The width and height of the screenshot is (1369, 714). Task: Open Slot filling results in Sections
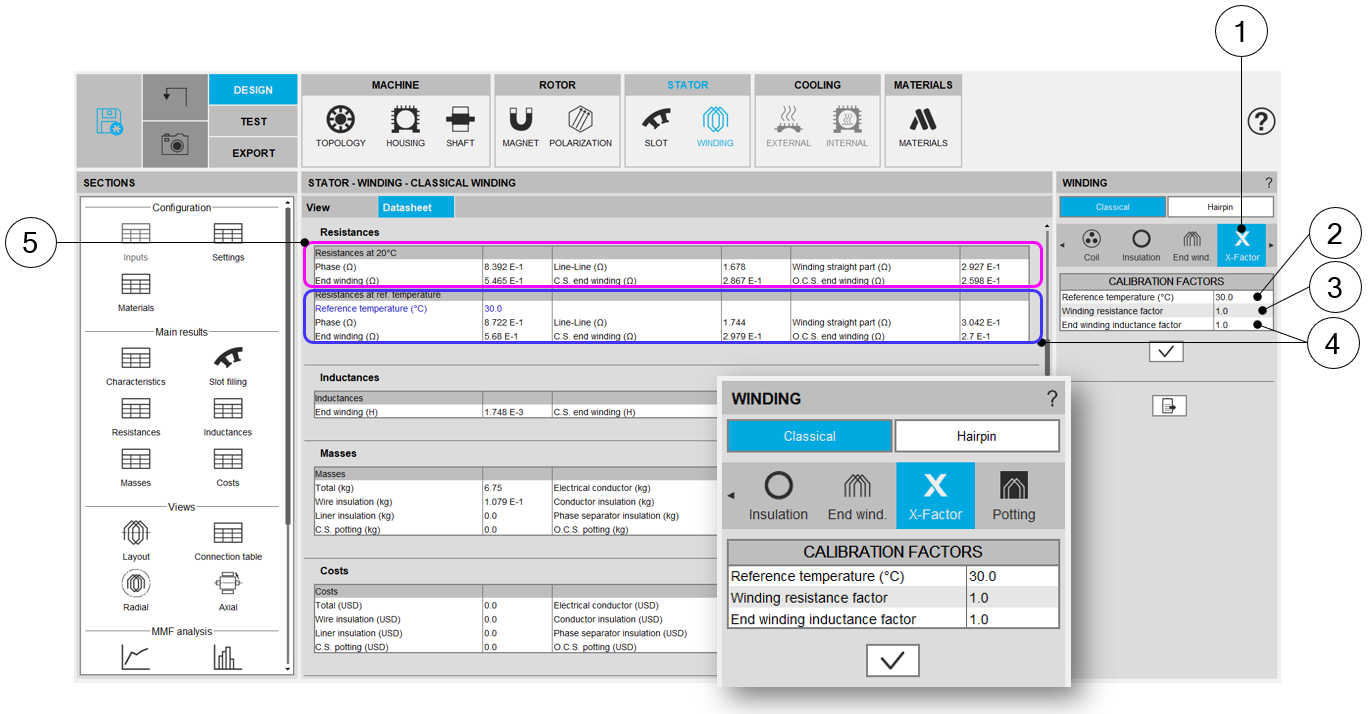click(x=228, y=365)
